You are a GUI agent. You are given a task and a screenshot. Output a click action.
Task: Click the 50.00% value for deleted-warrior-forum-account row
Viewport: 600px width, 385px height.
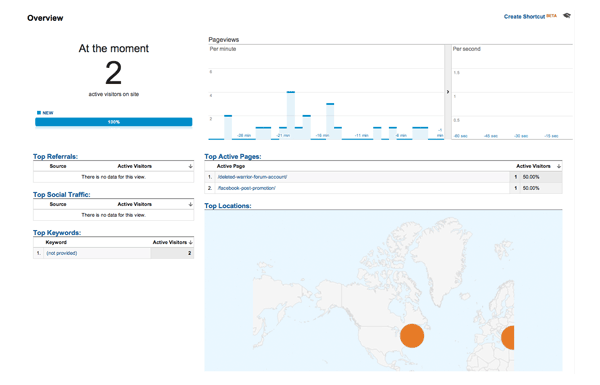(531, 177)
